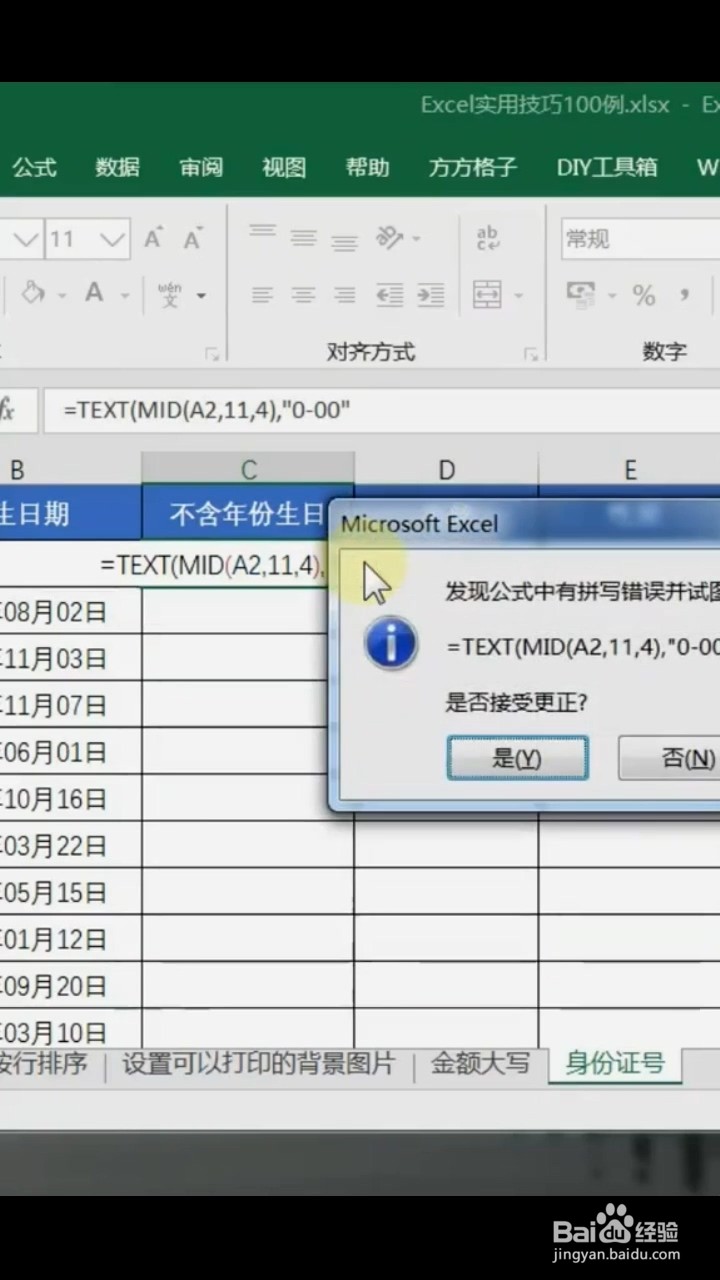The width and height of the screenshot is (720, 1280).
Task: Apply font color with A icon
Action: pyautogui.click(x=94, y=294)
